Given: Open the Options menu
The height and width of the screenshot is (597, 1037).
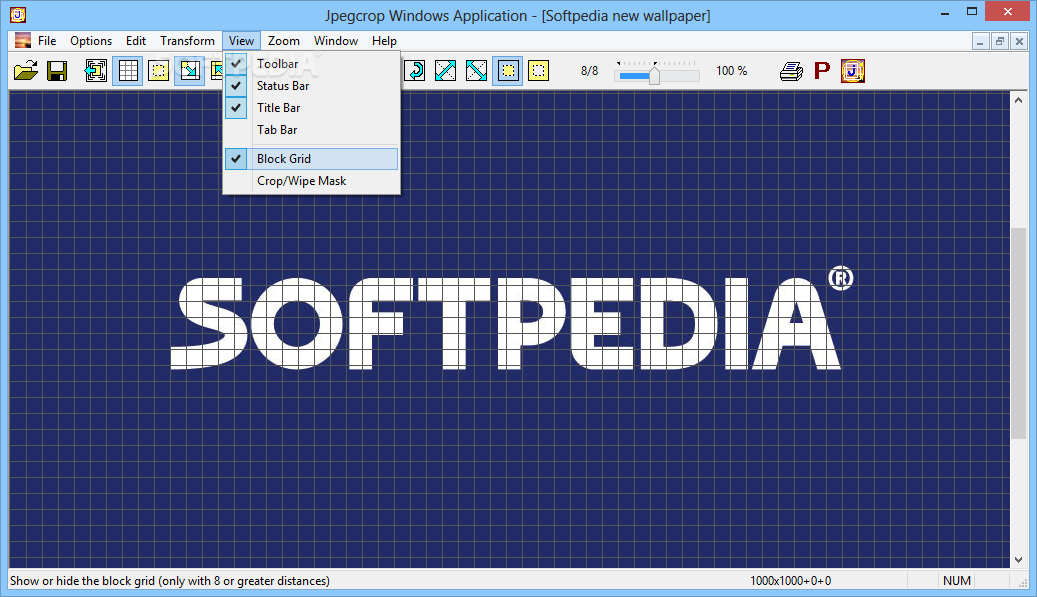Looking at the screenshot, I should click(x=91, y=40).
